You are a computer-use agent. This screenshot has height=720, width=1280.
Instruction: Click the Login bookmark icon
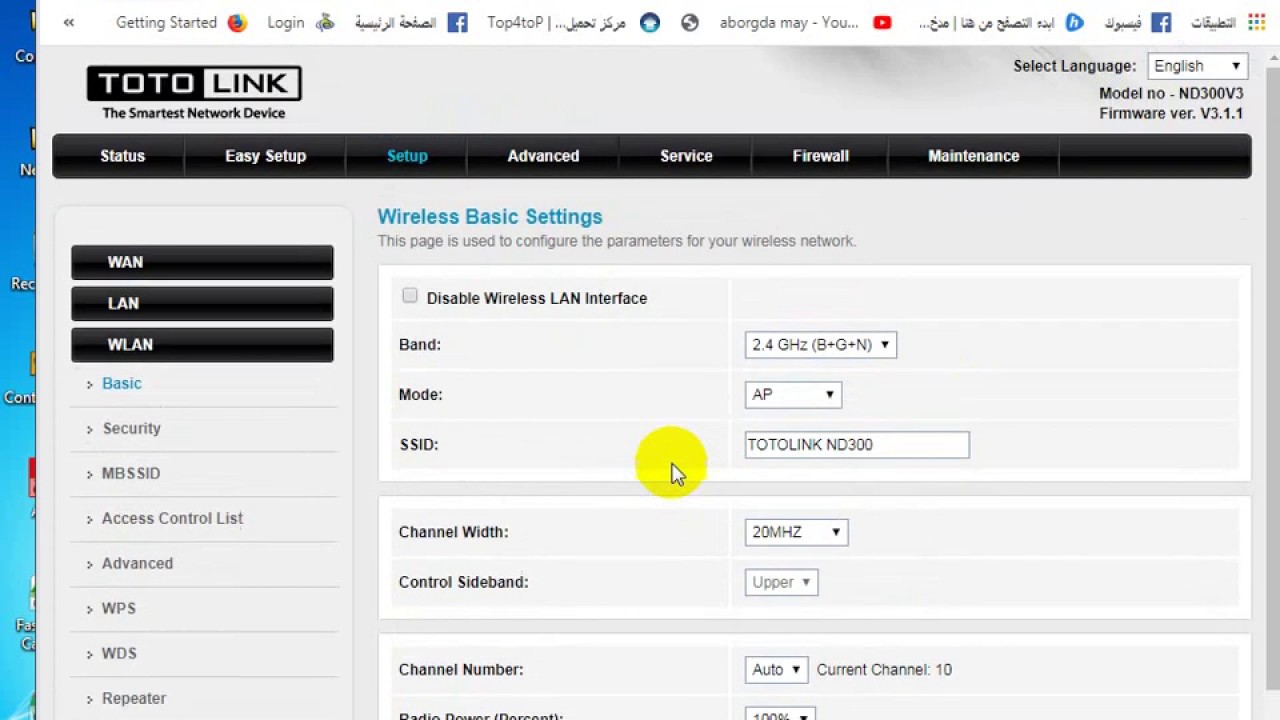325,22
